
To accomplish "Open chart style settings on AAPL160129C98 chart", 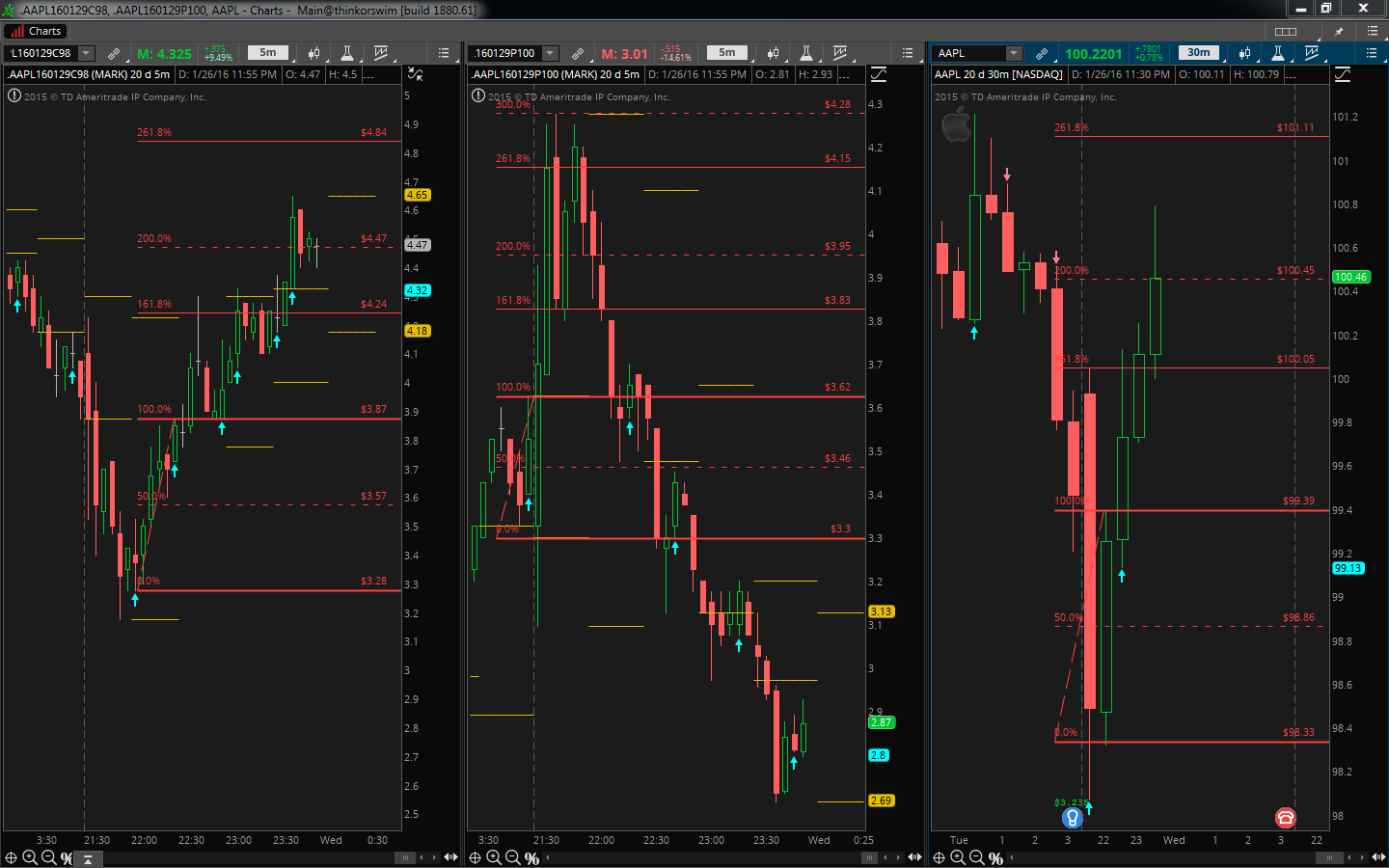I will click(x=313, y=53).
